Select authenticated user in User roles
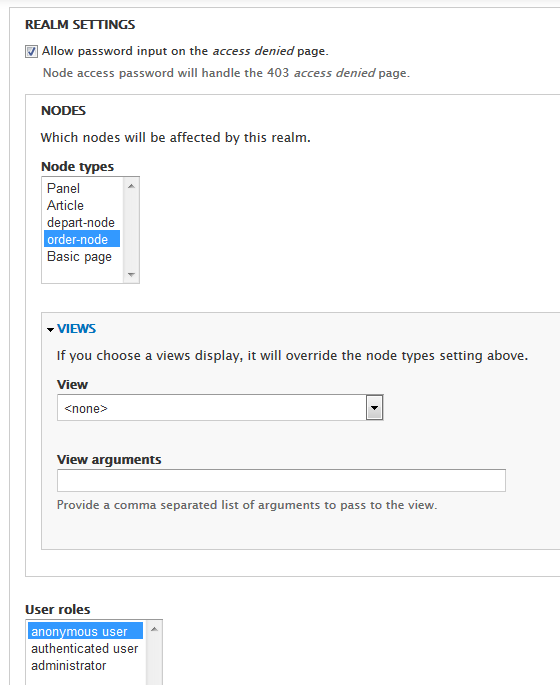Viewport: 560px width, 685px height. 85,648
